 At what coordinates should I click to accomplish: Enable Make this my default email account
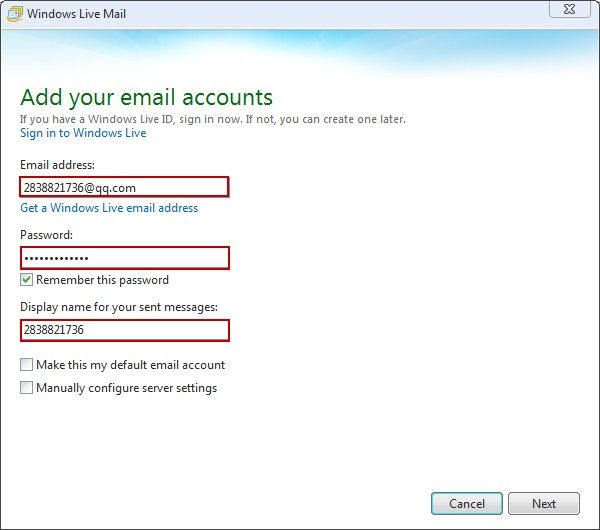point(26,364)
